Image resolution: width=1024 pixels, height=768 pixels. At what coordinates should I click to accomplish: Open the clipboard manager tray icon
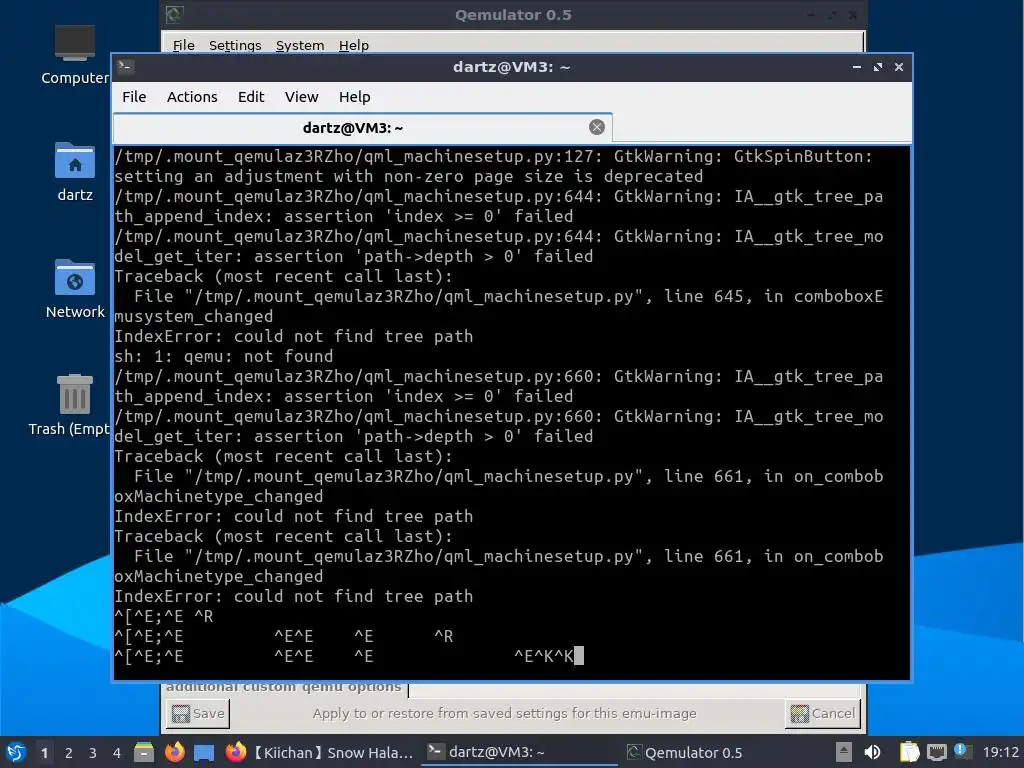coord(909,752)
